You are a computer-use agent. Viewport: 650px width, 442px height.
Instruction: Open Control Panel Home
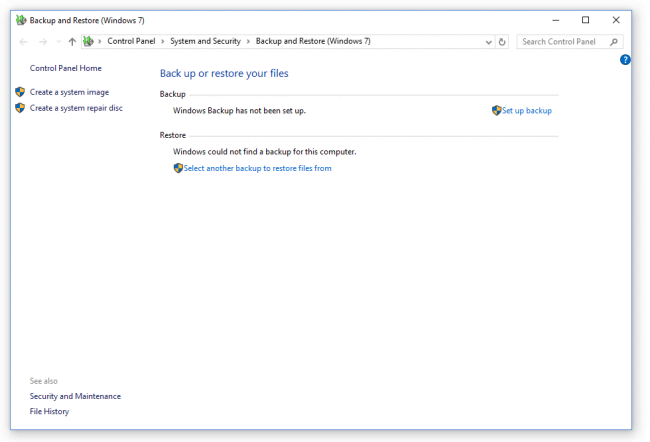(x=65, y=68)
